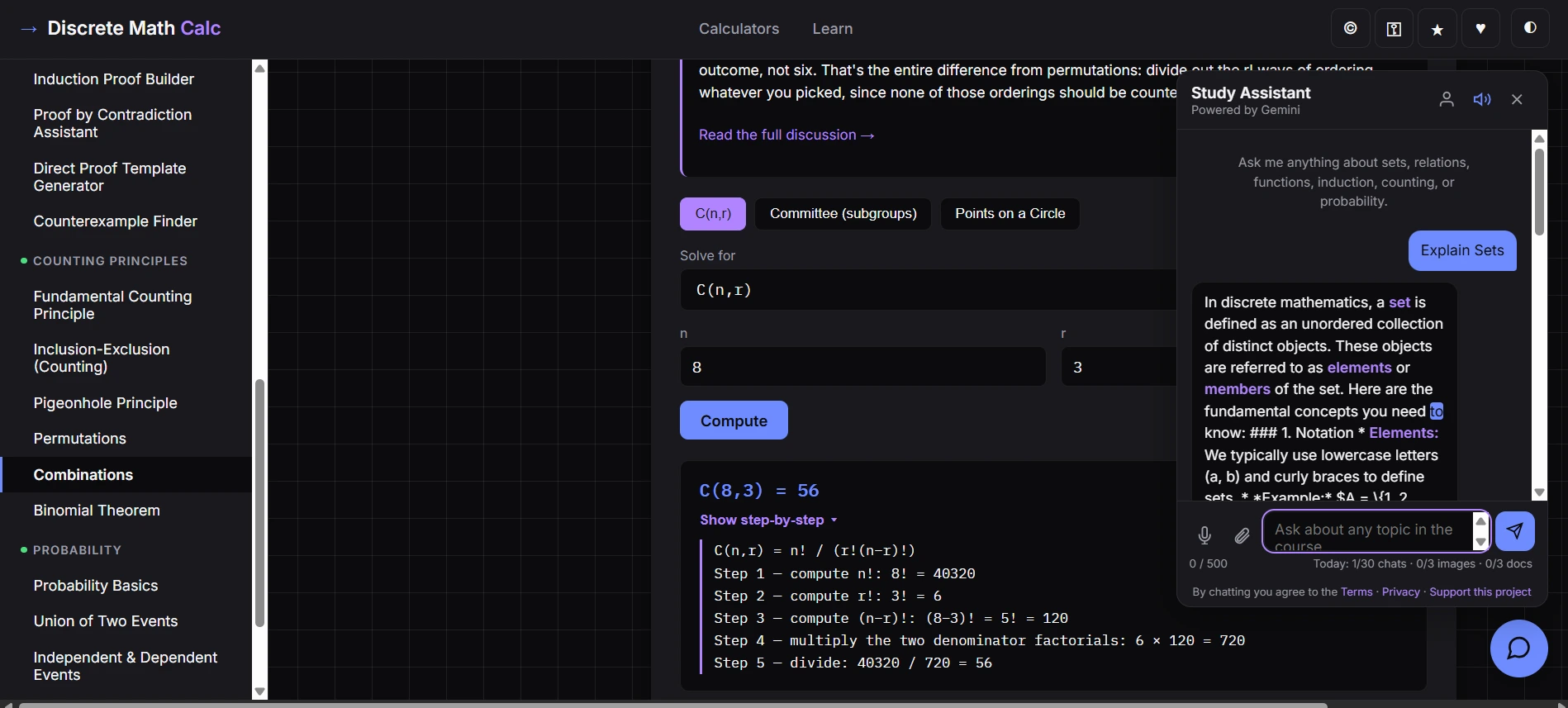Open Probability Basics in sidebar
The width and height of the screenshot is (1568, 708).
click(96, 586)
